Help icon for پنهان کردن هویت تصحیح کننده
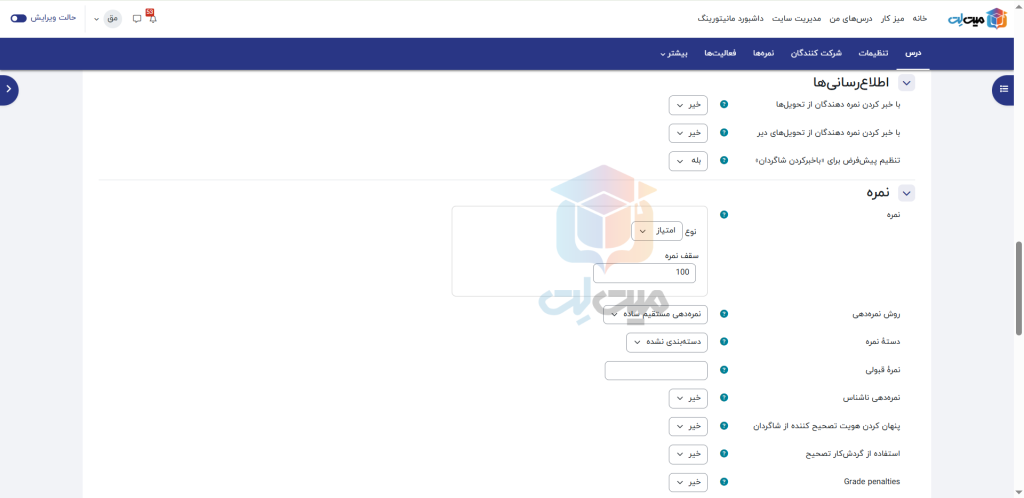Screen dimensions: 1024x498 tap(724, 426)
